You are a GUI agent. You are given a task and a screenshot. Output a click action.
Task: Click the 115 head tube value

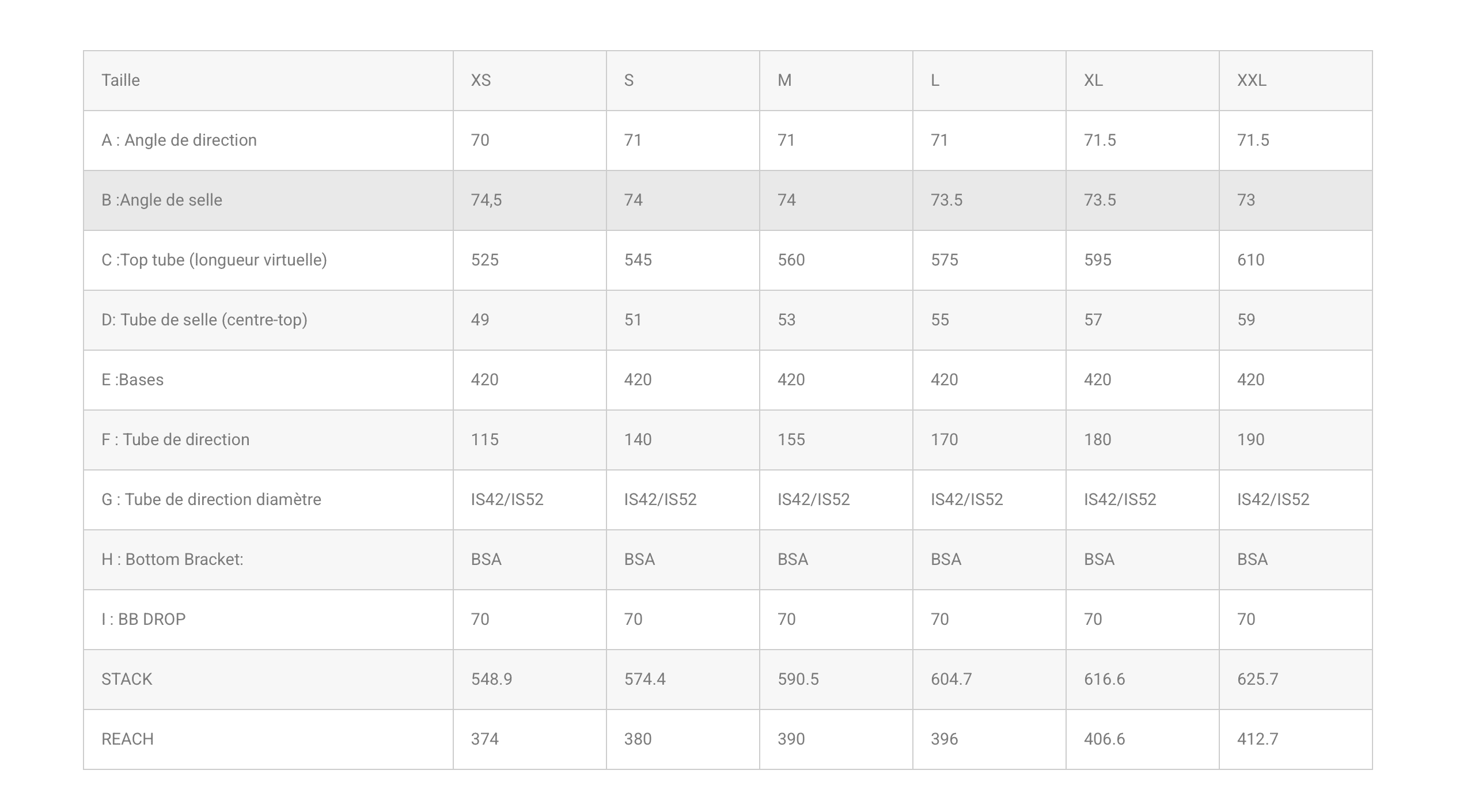pos(485,439)
